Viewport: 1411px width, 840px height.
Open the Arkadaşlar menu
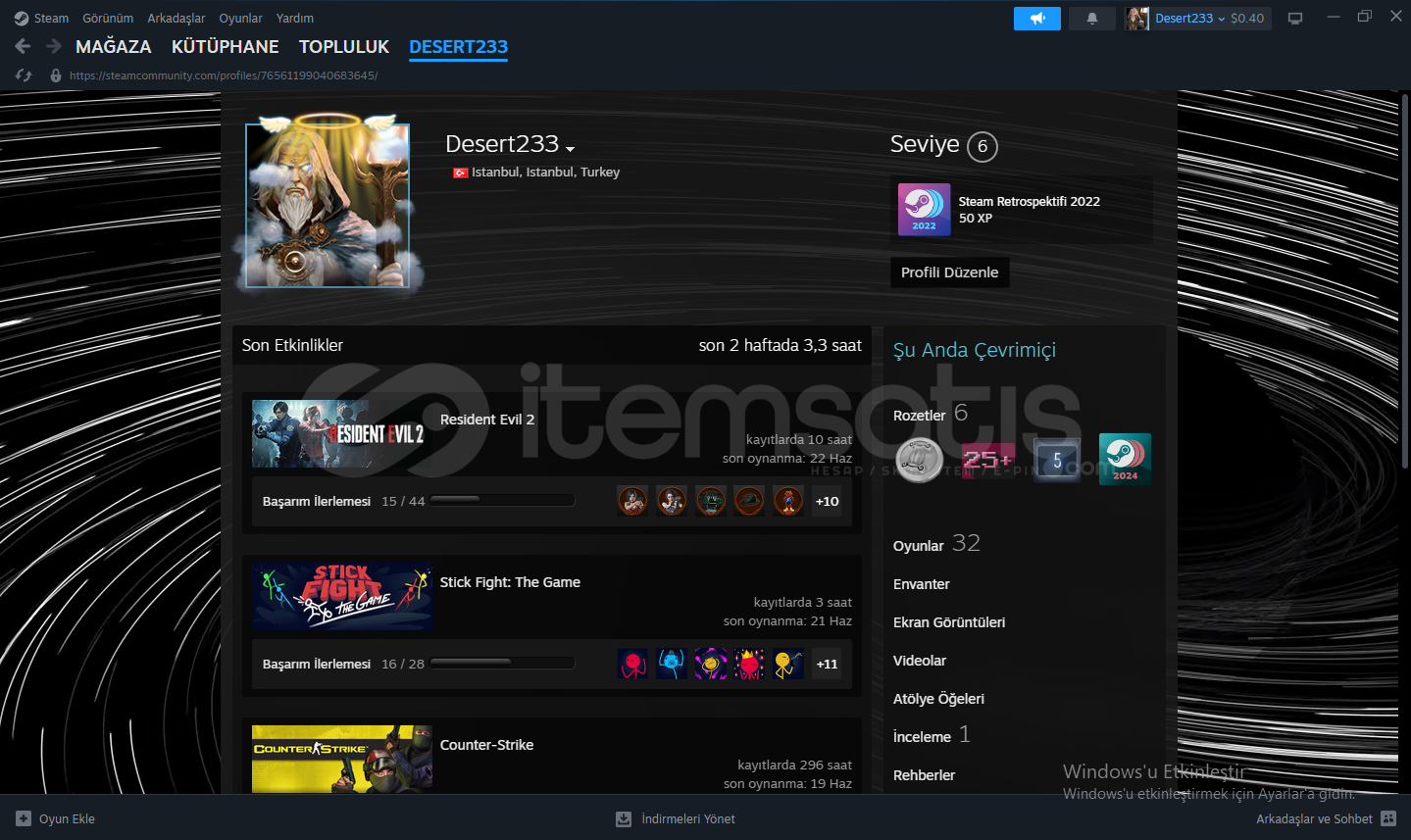(x=176, y=19)
